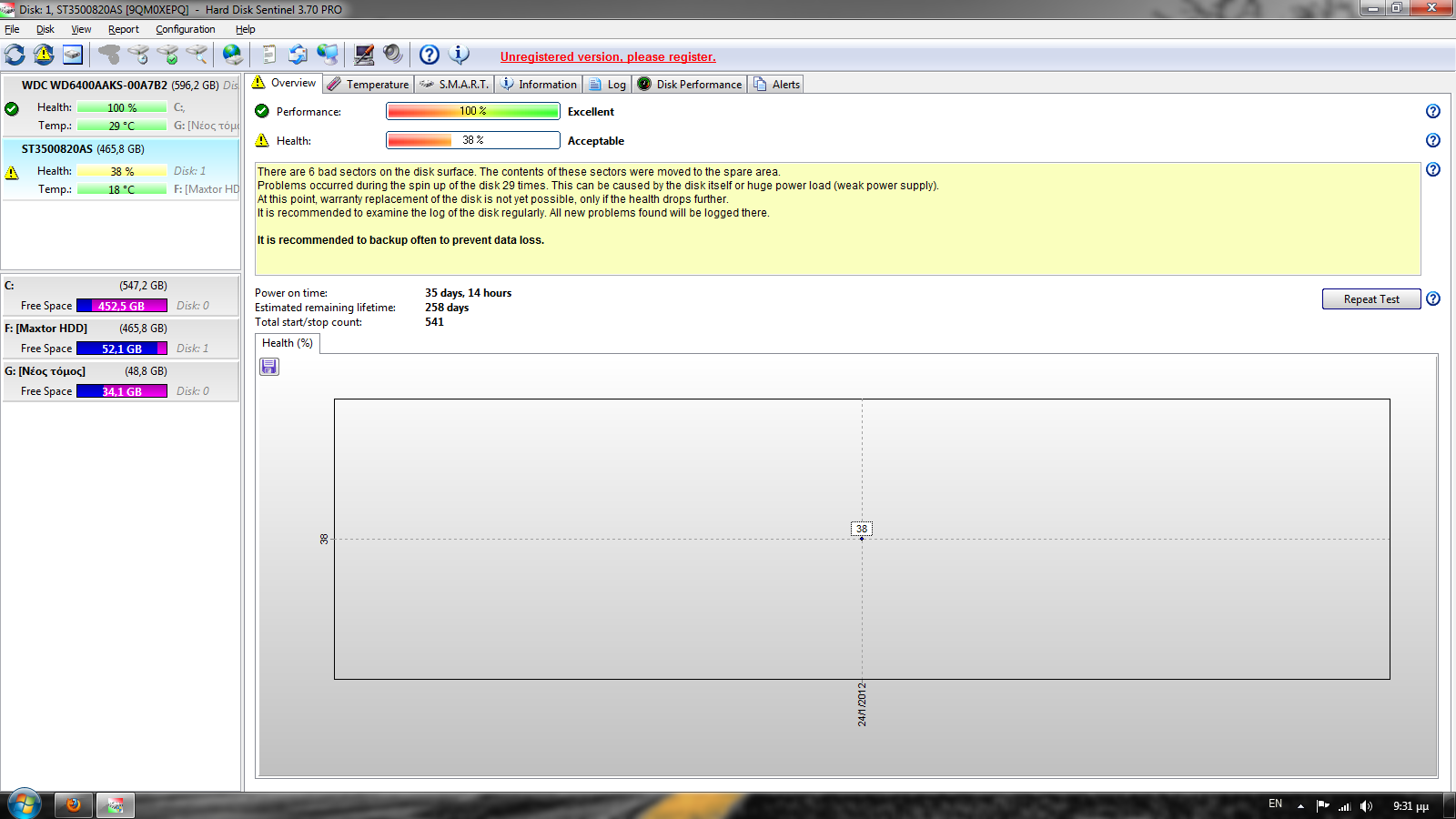
Task: Click the 24/1/2012 date label under graph
Action: (862, 704)
